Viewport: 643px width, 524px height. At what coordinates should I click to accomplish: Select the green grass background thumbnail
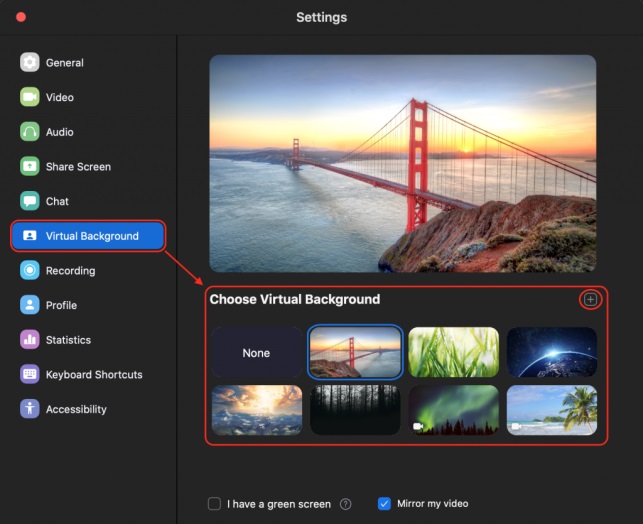coord(454,352)
